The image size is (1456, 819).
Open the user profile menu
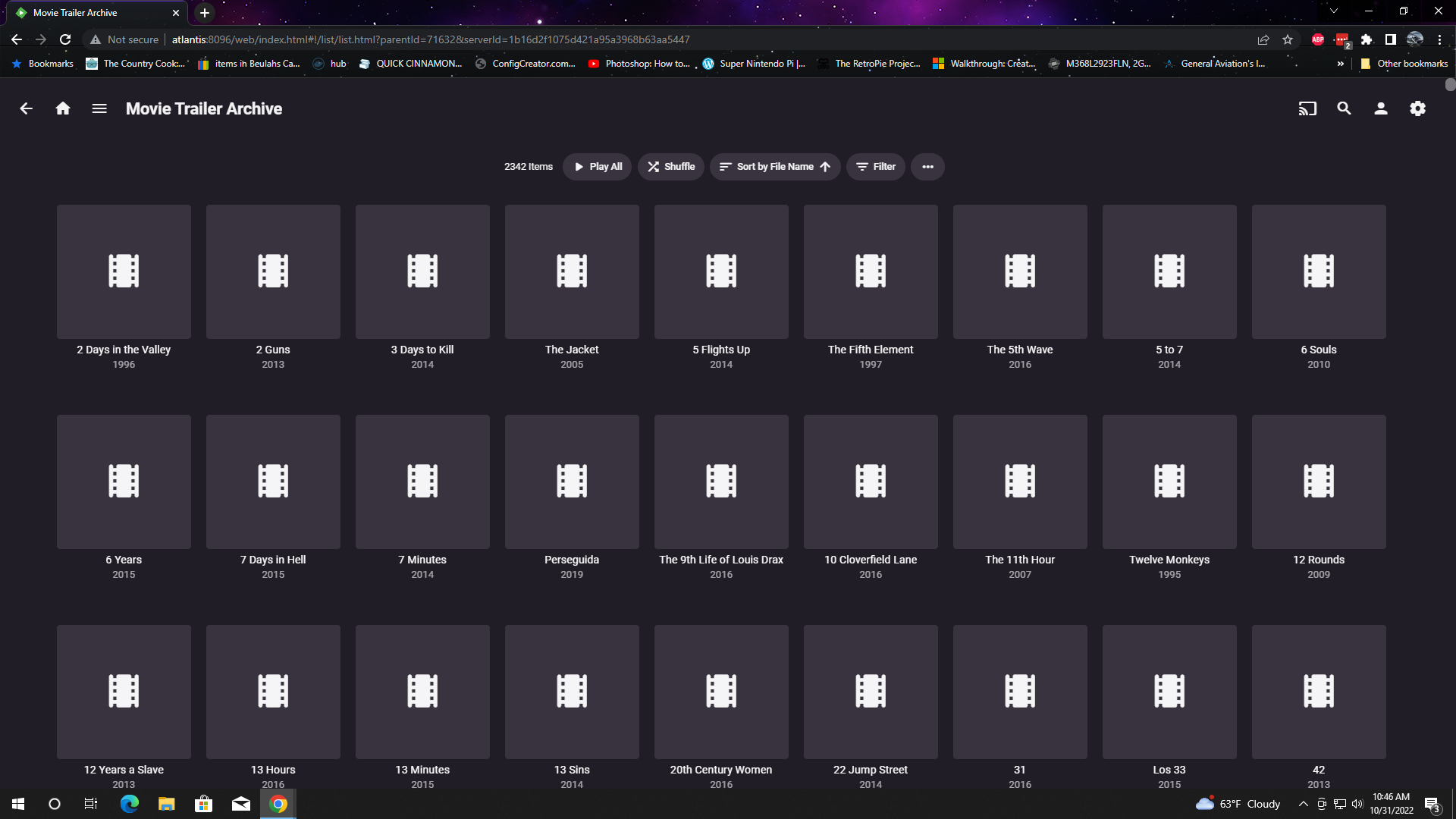click(1380, 108)
